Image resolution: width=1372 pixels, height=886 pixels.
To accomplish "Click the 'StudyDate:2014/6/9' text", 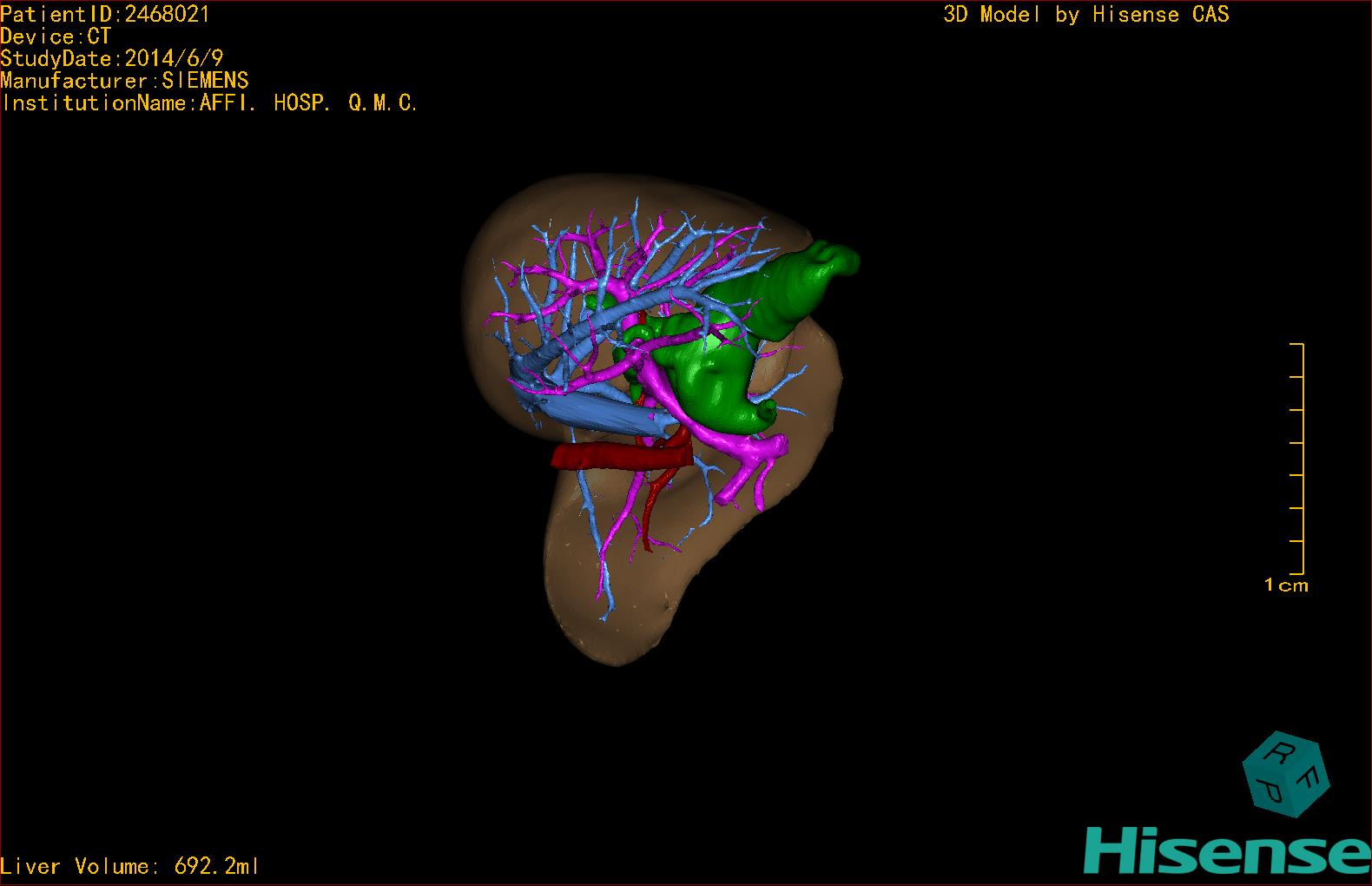I will click(x=112, y=58).
